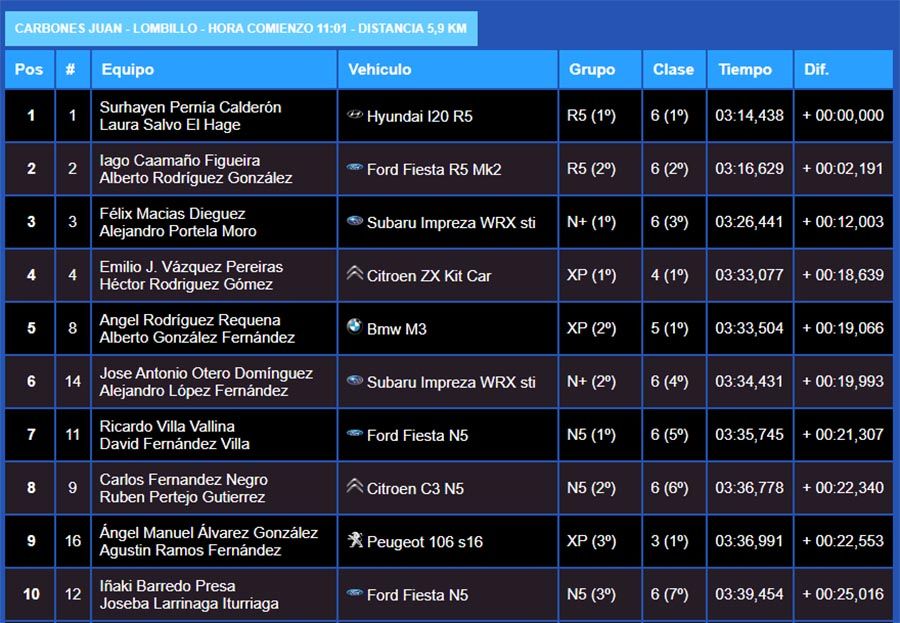Click the Subaru logo in Félix Macias's row
This screenshot has height=623, width=900.
(x=354, y=221)
